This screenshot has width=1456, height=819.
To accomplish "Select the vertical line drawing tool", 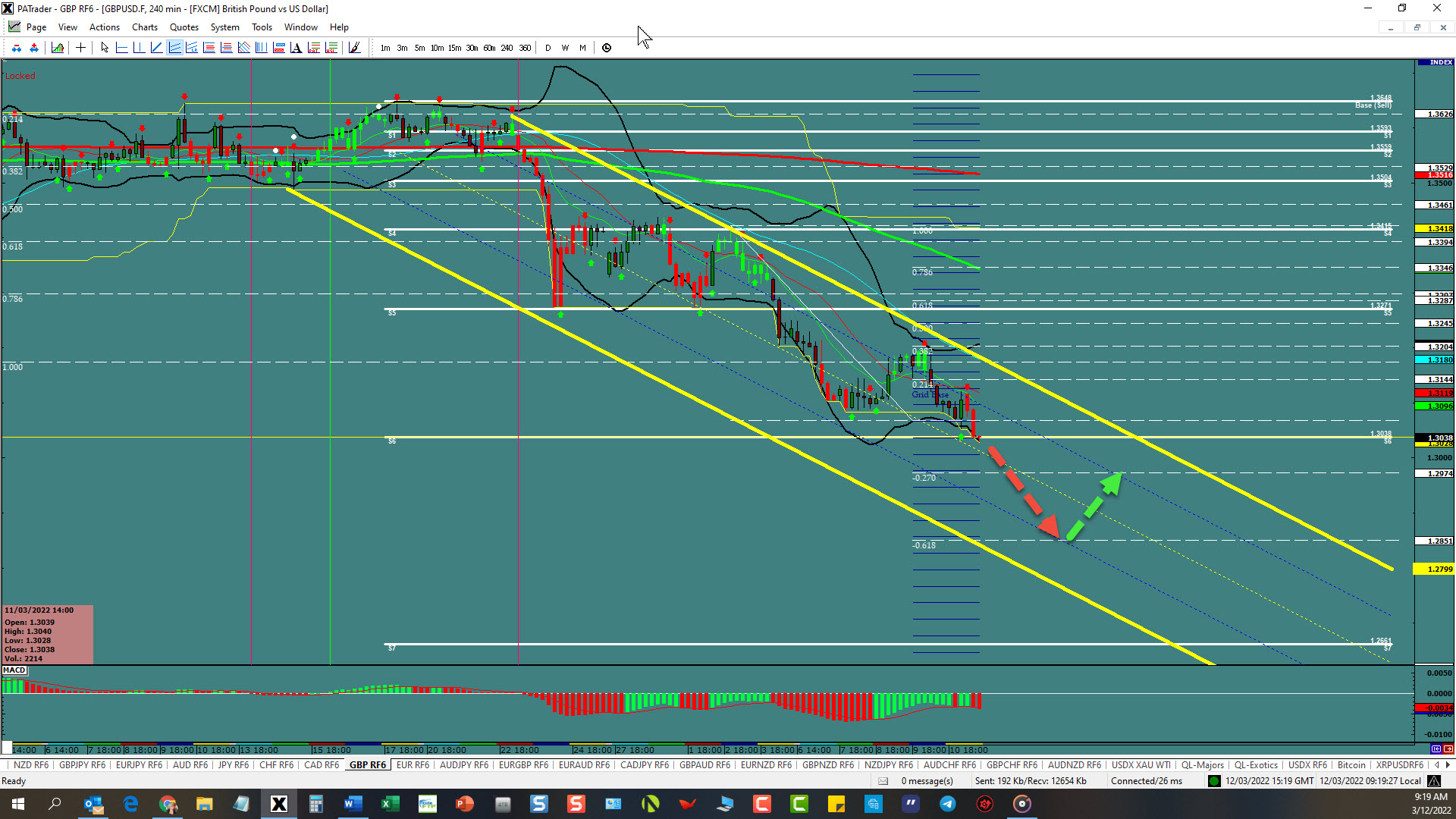I will (x=139, y=48).
